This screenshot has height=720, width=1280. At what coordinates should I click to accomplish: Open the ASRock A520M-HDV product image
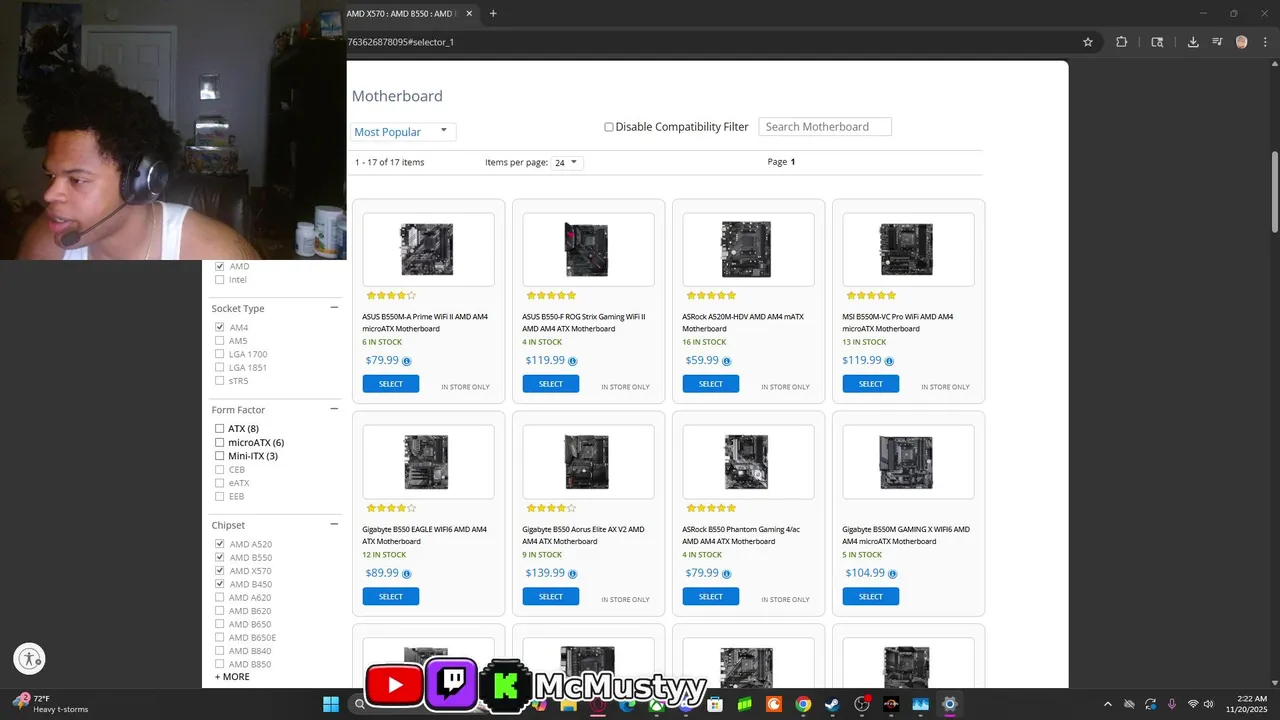pyautogui.click(x=748, y=249)
